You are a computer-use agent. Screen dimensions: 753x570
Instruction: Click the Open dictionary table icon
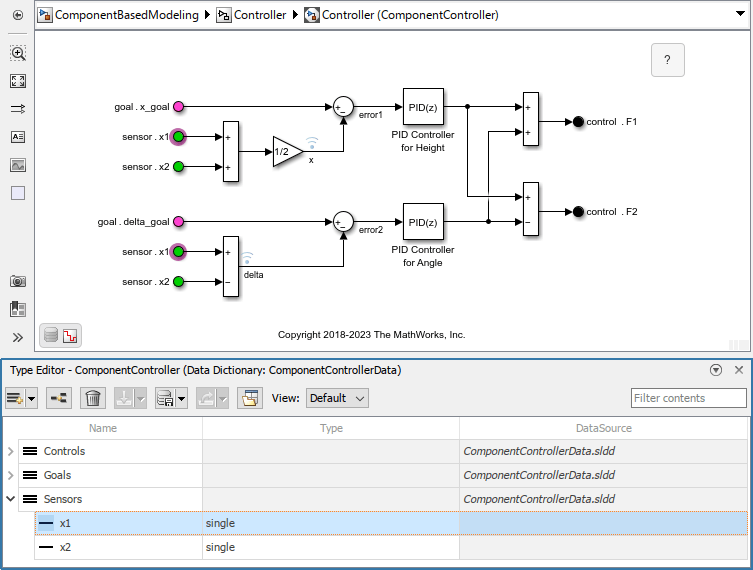click(x=250, y=398)
